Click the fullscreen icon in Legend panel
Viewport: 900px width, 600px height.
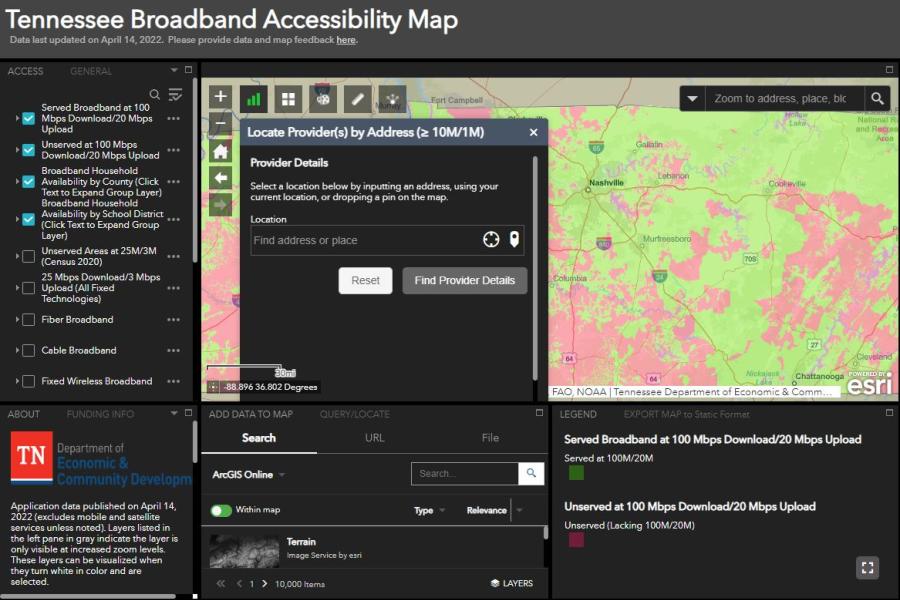pos(867,568)
